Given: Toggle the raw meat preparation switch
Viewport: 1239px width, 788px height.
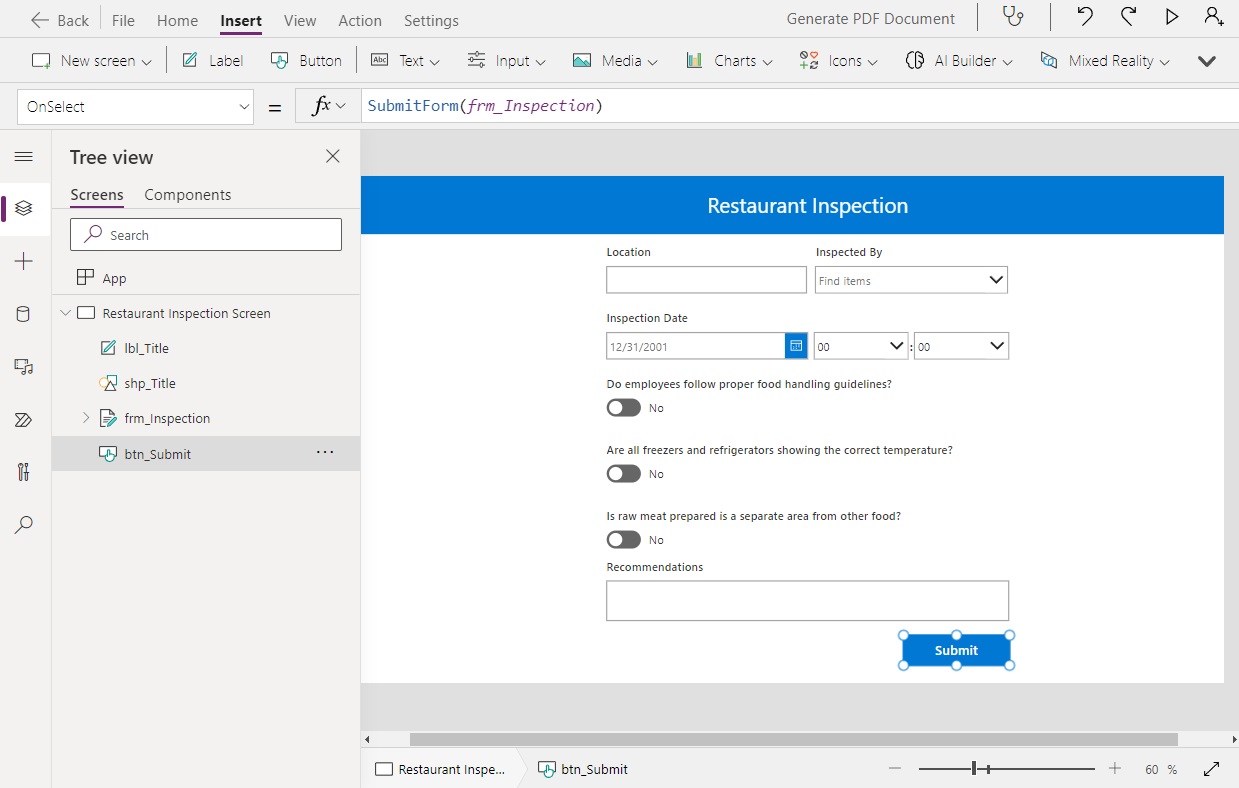Looking at the screenshot, I should click(623, 540).
